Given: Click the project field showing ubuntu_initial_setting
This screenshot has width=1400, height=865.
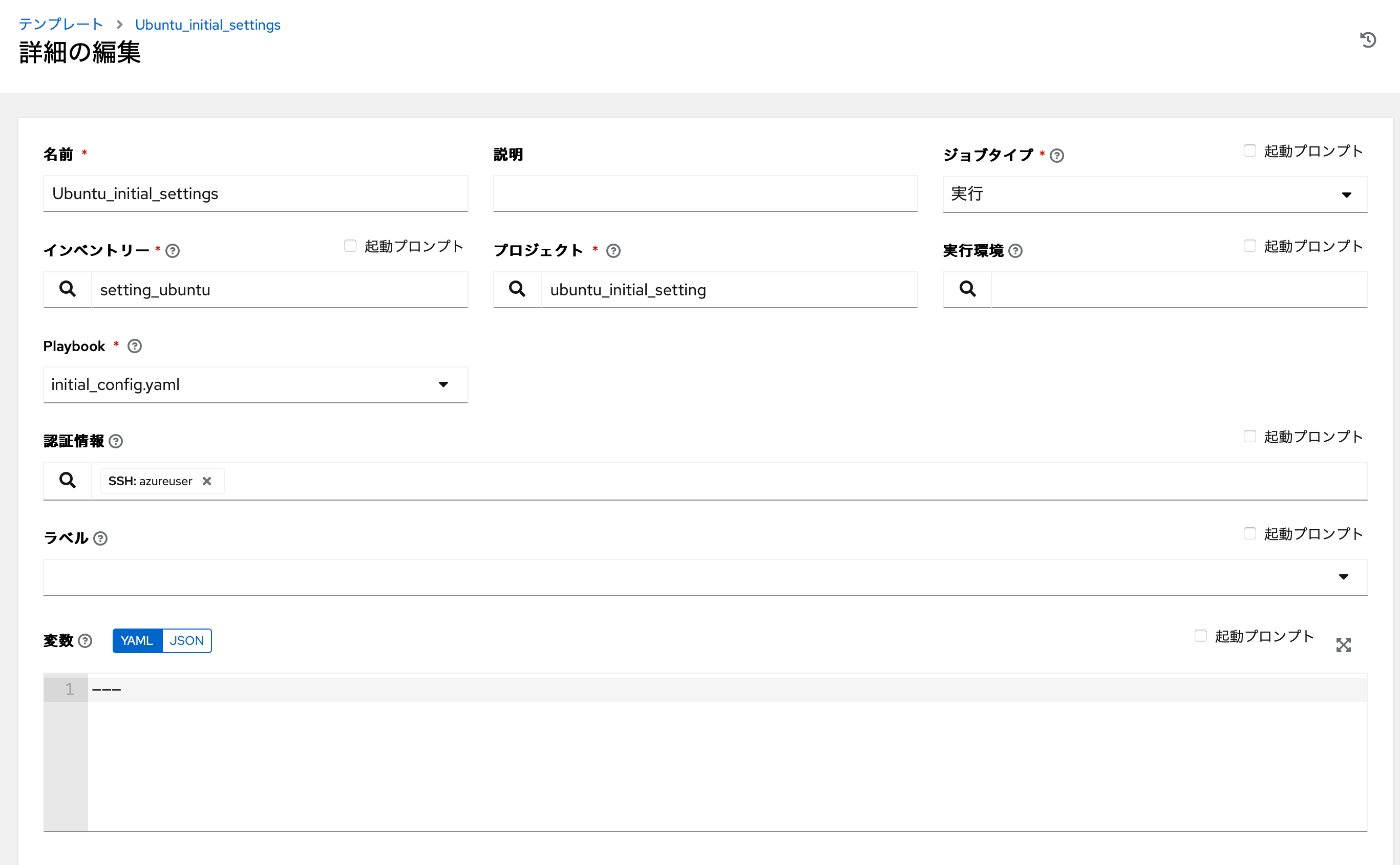Looking at the screenshot, I should coord(729,289).
